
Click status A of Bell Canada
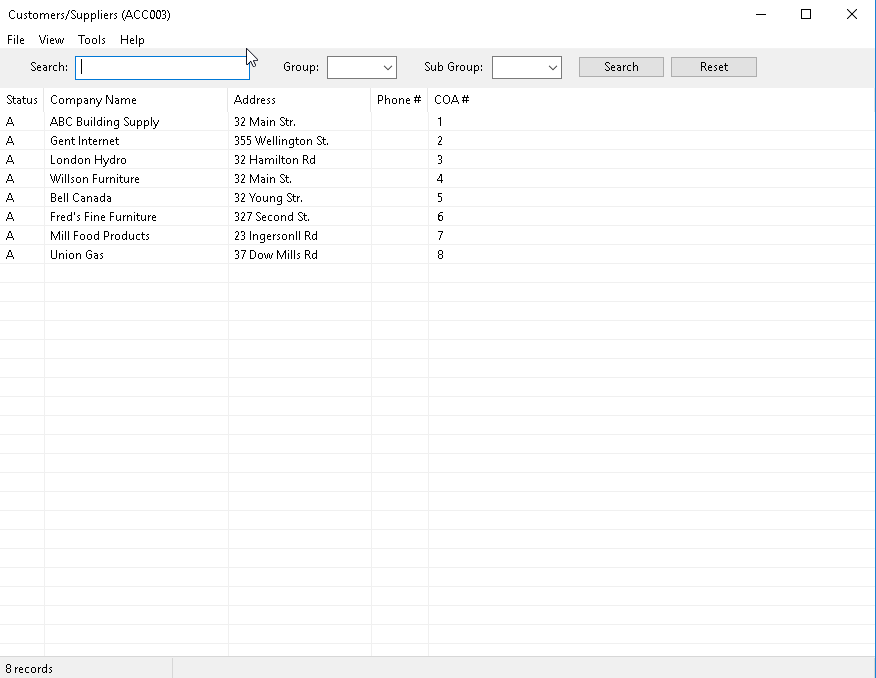click(x=10, y=198)
